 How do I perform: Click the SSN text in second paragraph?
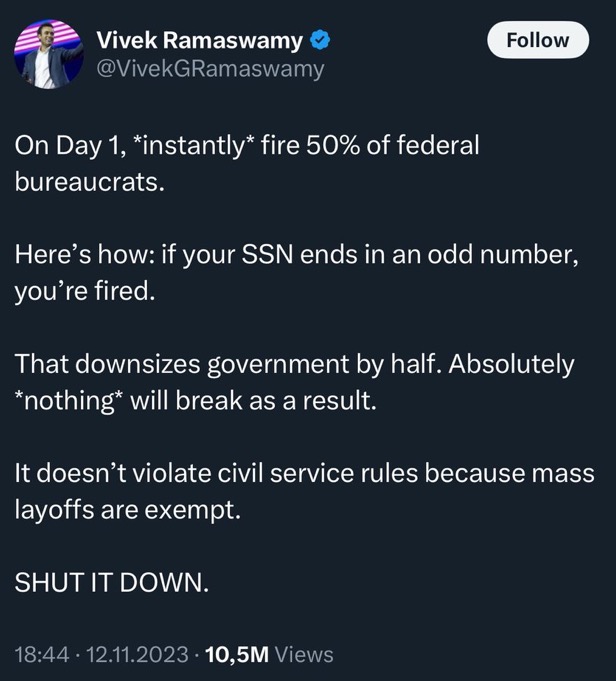point(267,254)
